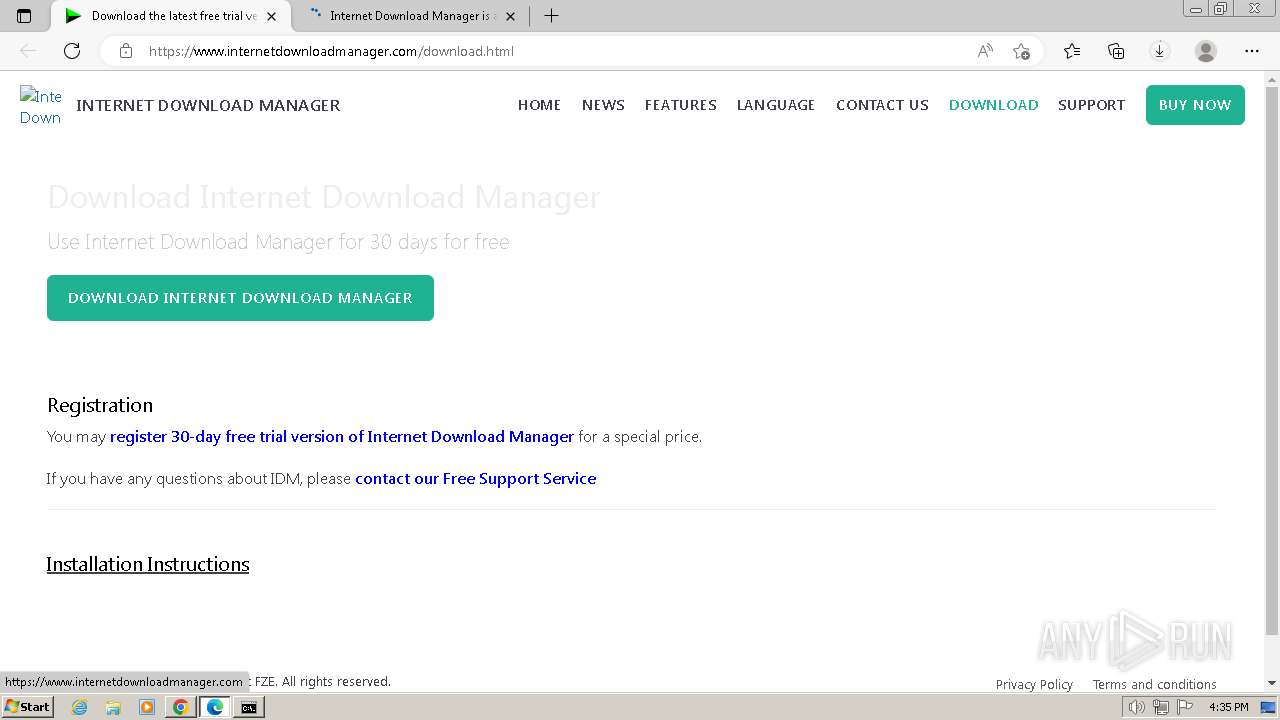Click the network tray icon
The height and width of the screenshot is (720, 1280).
(x=1161, y=707)
